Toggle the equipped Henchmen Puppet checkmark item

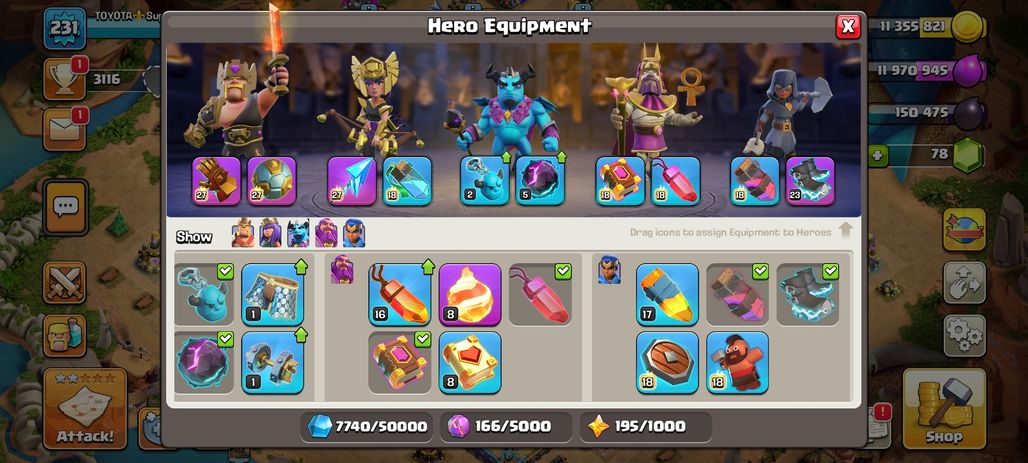click(x=204, y=294)
